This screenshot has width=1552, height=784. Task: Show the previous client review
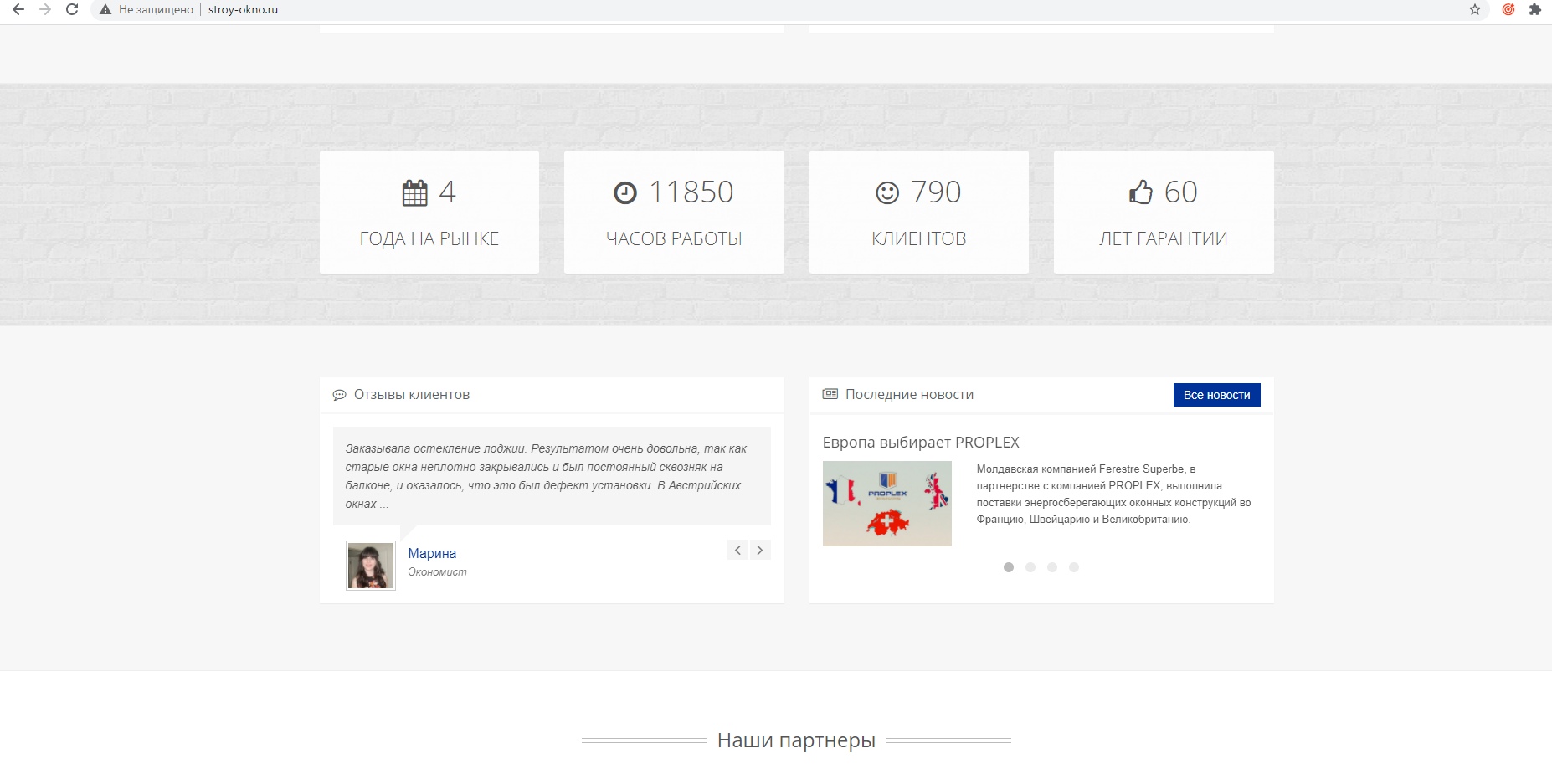coord(737,550)
